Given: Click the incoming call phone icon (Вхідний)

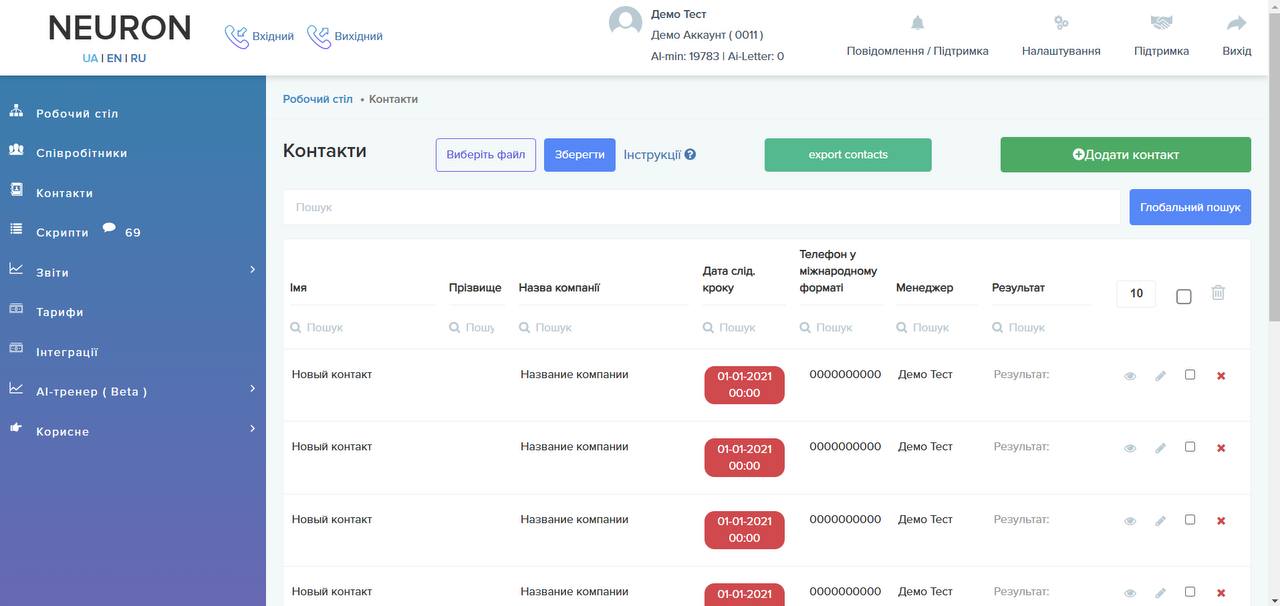Looking at the screenshot, I should pos(237,37).
